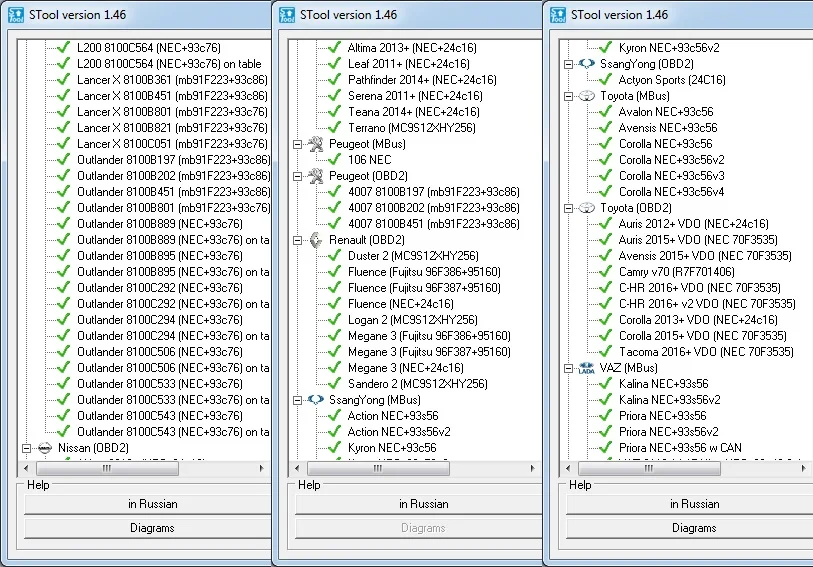Screen dimensions: 813x567
Task: Click green checkmark beside Leaf 2011+ (NEC+24c16)
Action: (334, 64)
